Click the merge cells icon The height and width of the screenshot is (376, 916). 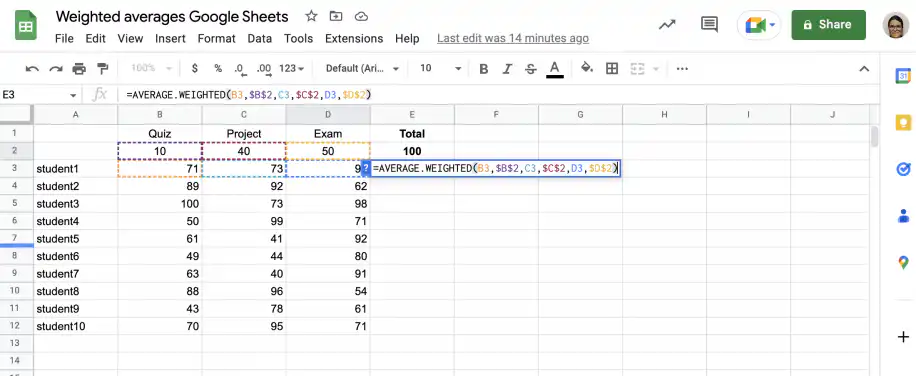tap(637, 69)
